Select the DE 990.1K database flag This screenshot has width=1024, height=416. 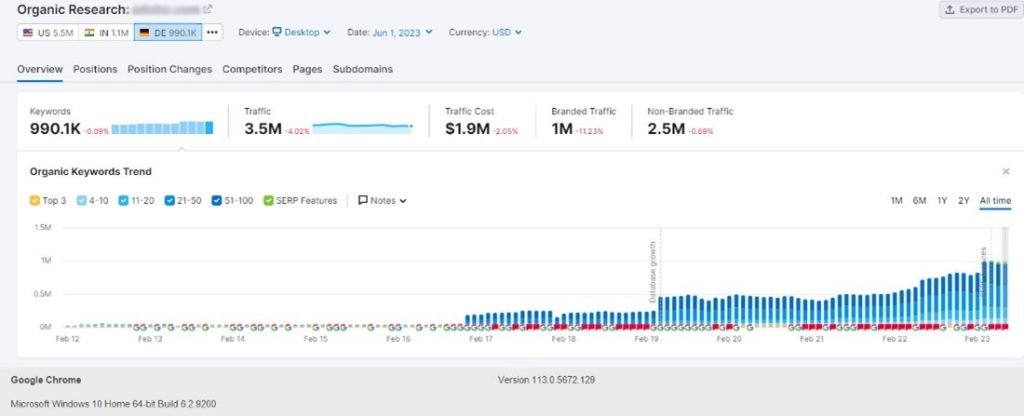pyautogui.click(x=168, y=33)
